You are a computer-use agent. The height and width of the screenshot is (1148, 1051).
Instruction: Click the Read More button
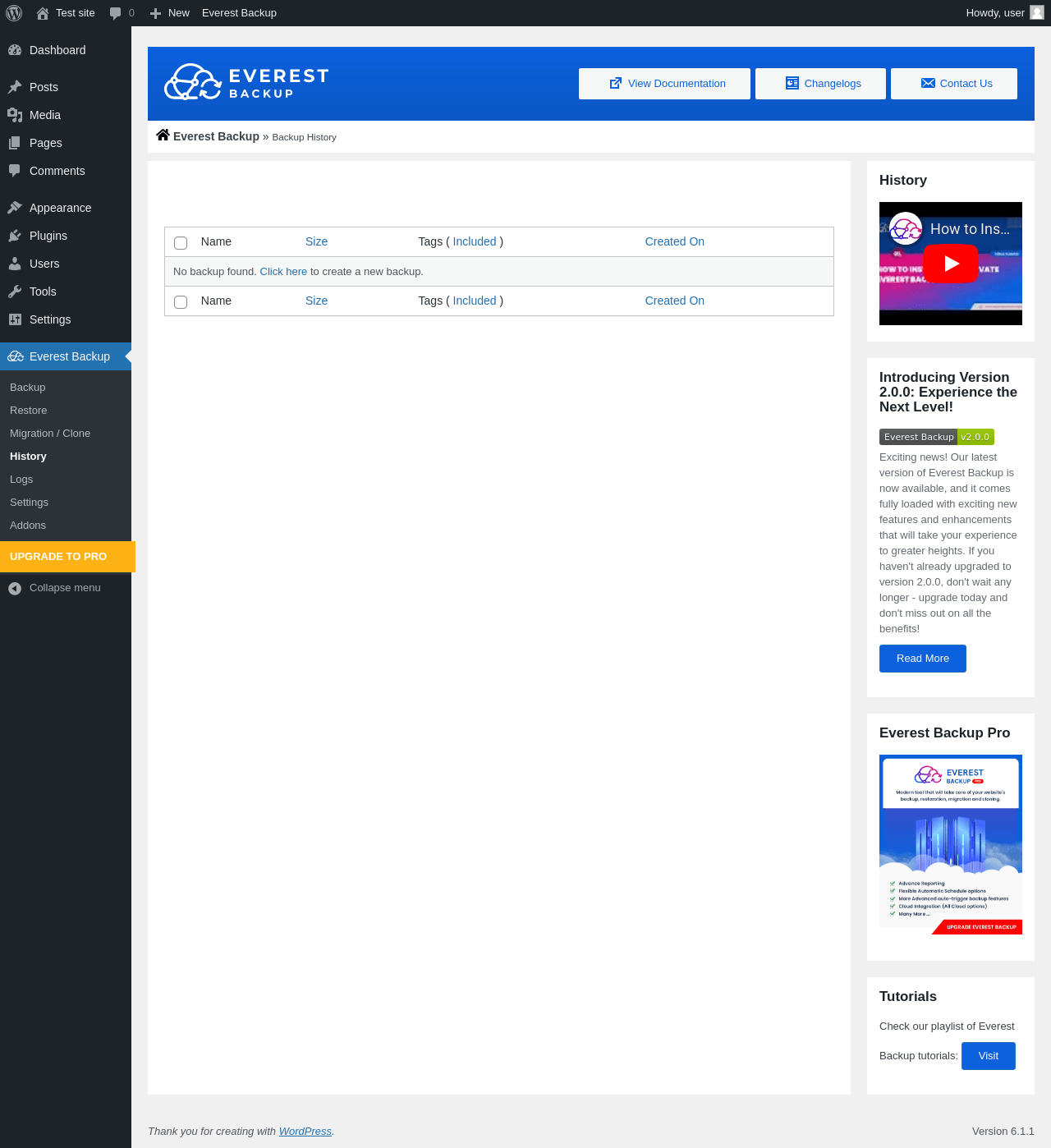click(923, 659)
